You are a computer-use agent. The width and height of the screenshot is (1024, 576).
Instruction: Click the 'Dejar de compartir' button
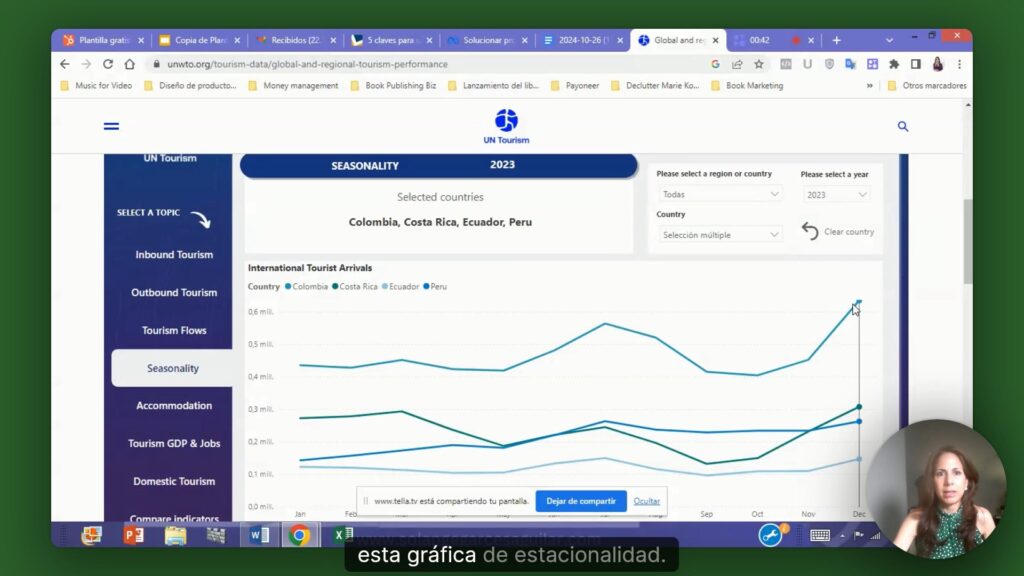581,501
